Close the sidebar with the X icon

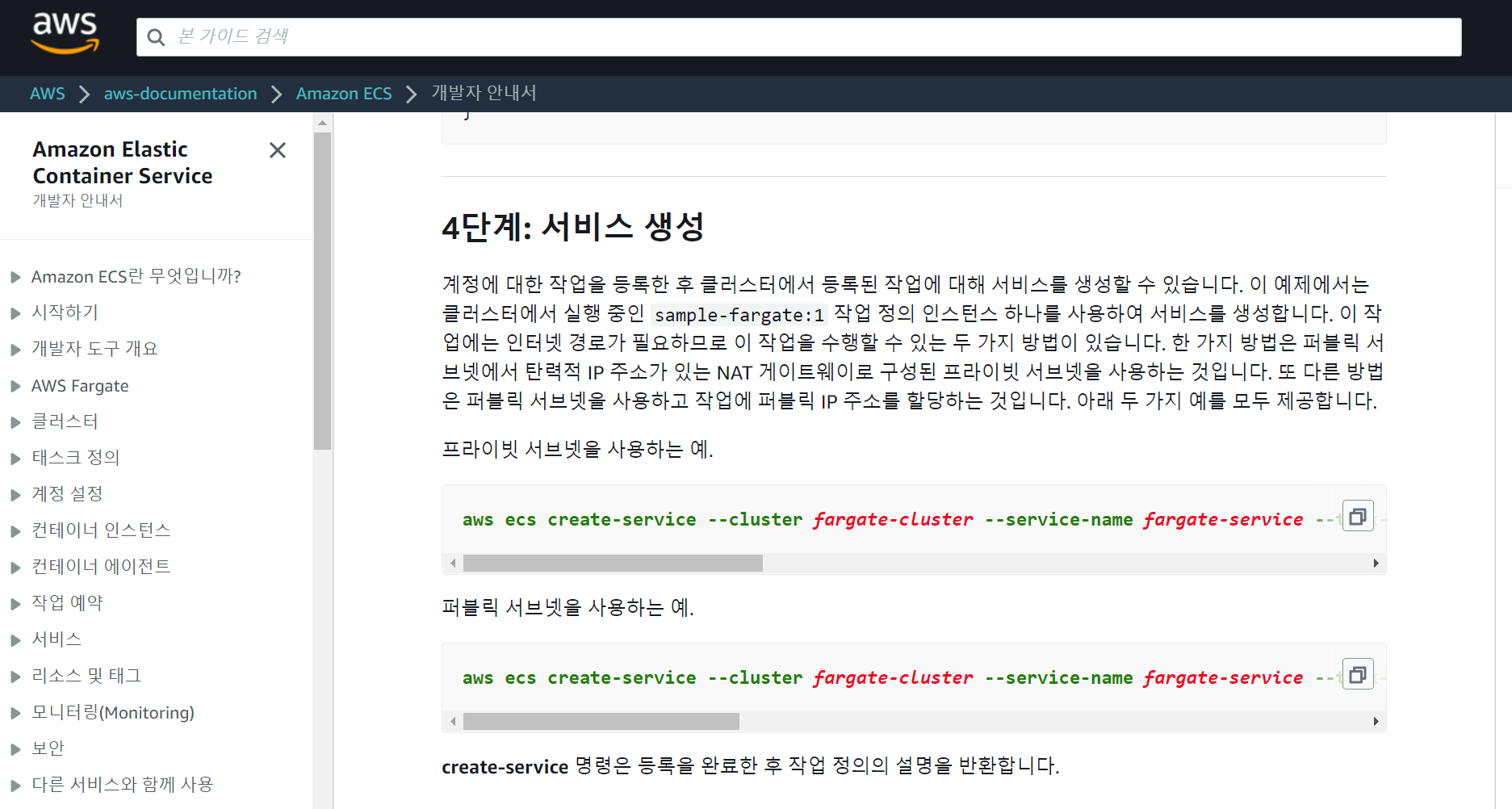(x=278, y=150)
